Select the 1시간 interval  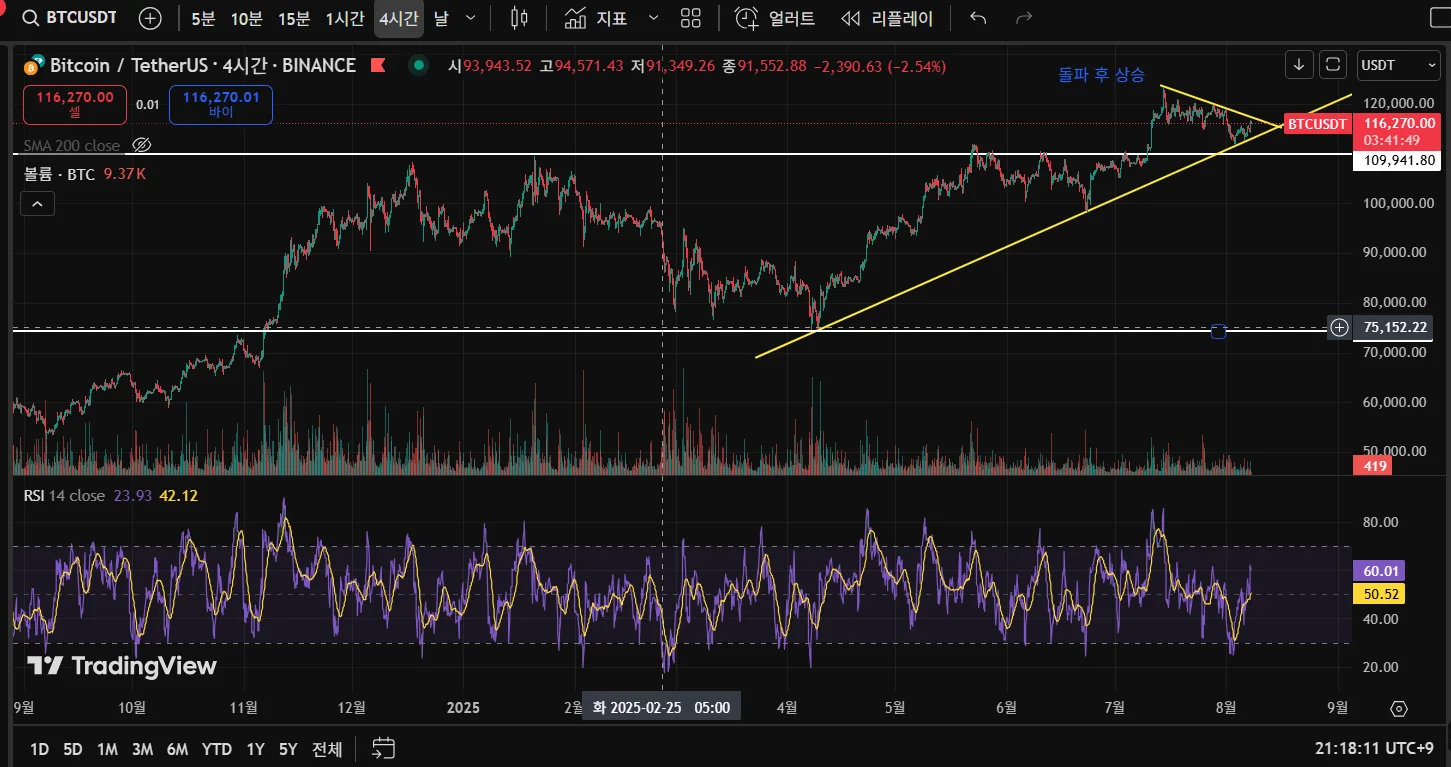click(x=345, y=18)
